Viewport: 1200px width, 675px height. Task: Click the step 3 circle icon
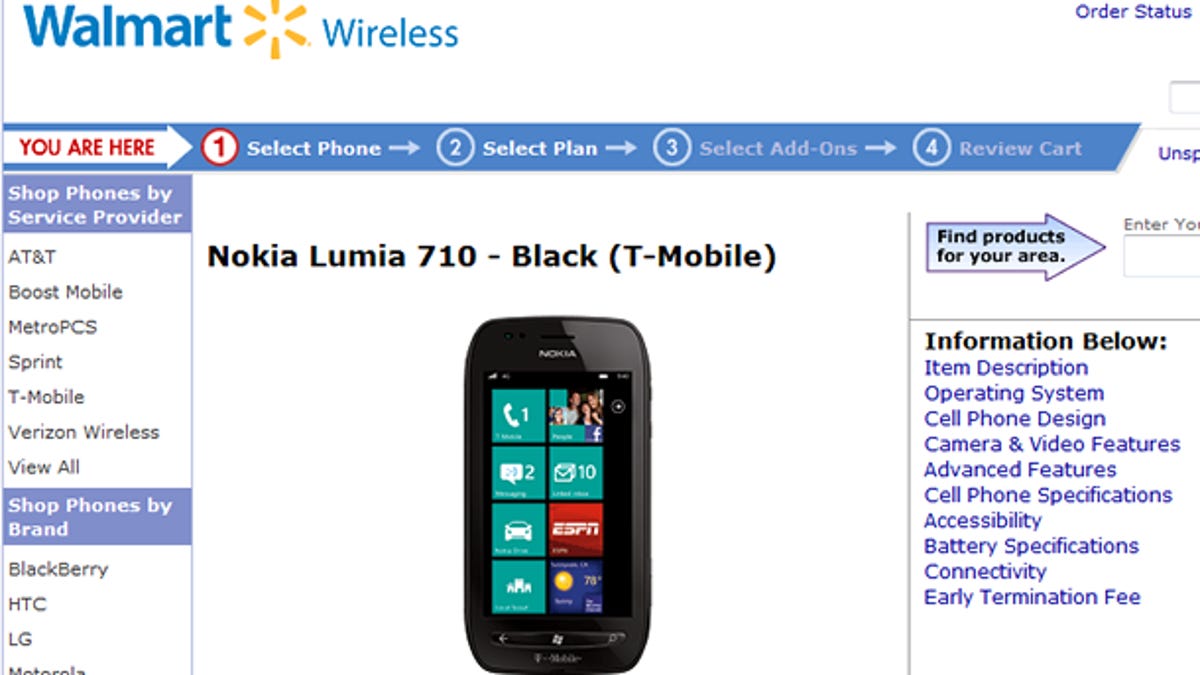(672, 148)
